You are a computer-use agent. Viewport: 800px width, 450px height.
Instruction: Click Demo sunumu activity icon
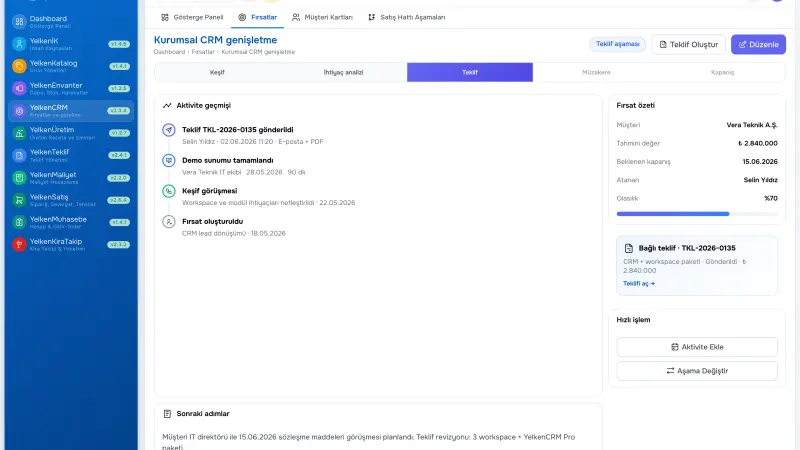click(x=169, y=161)
